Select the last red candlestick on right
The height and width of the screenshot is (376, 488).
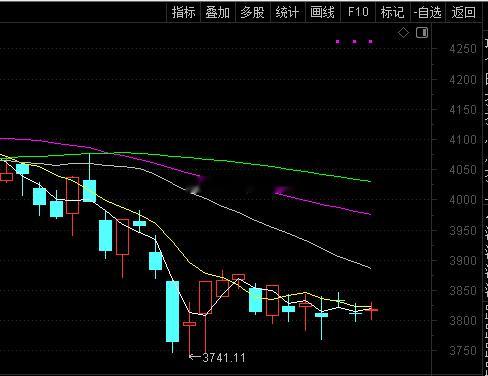tap(371, 310)
